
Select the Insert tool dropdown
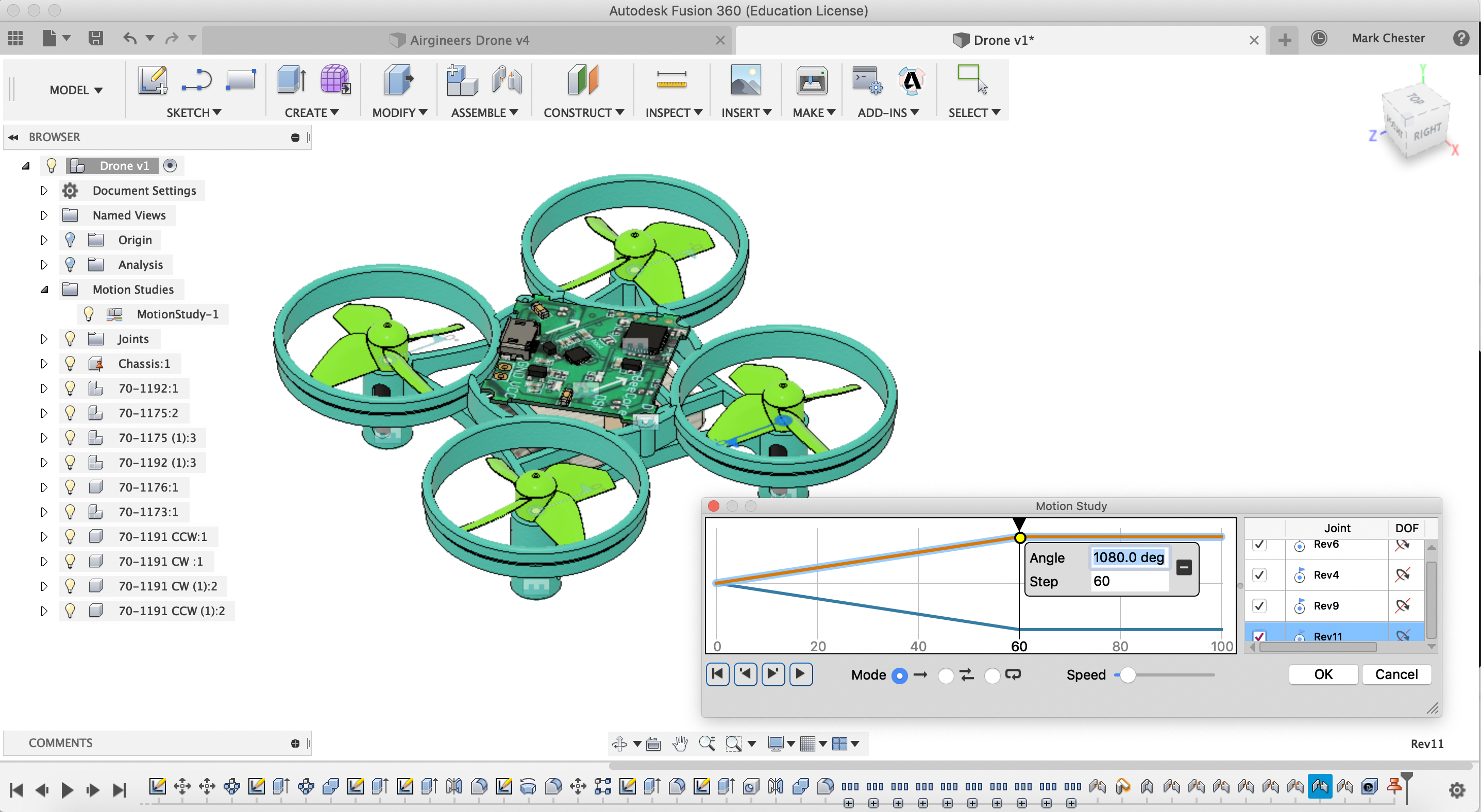click(x=746, y=112)
